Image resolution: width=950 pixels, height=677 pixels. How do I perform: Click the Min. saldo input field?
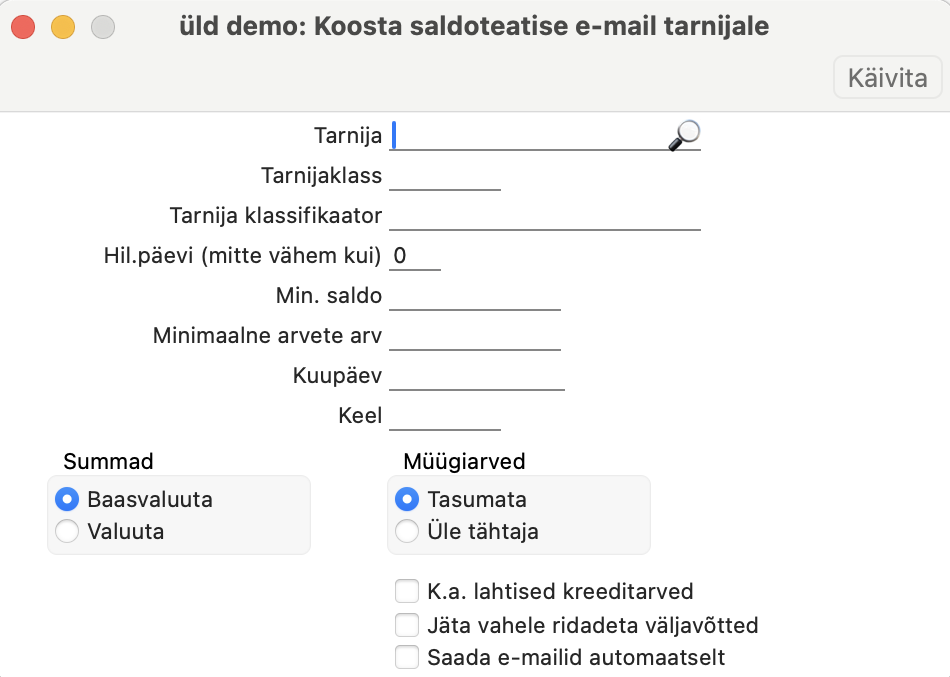click(x=474, y=296)
